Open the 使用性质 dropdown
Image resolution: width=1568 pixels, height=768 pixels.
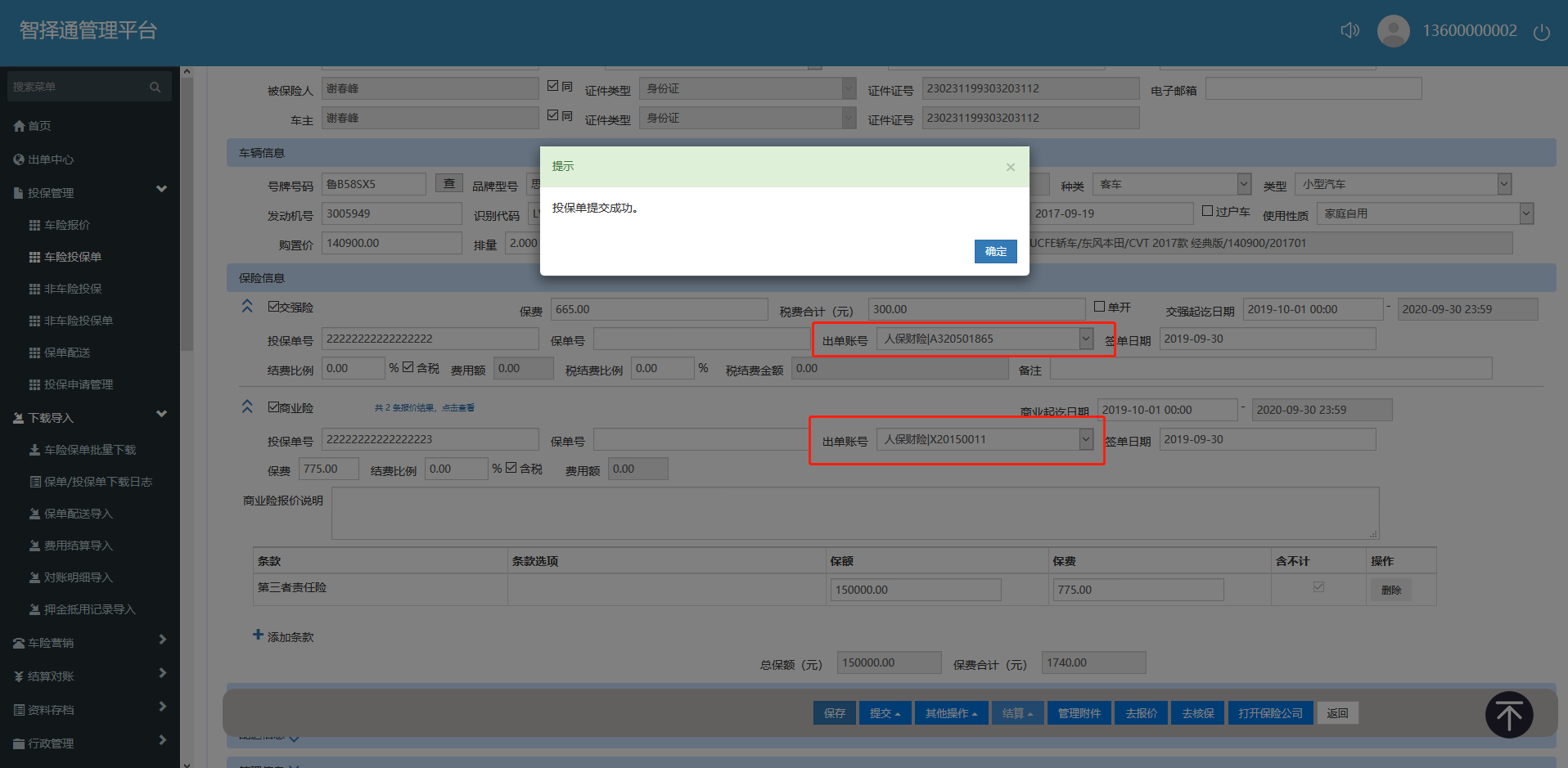point(1525,213)
